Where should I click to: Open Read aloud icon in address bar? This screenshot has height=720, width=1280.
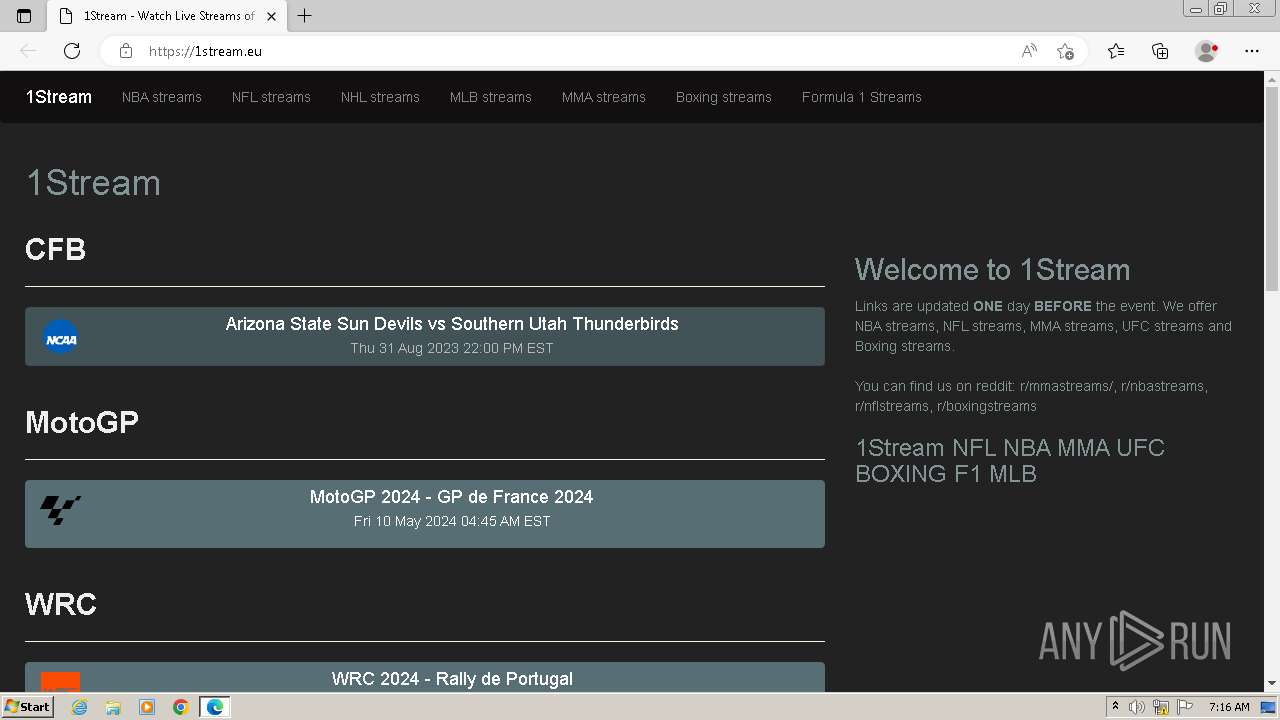1029,51
